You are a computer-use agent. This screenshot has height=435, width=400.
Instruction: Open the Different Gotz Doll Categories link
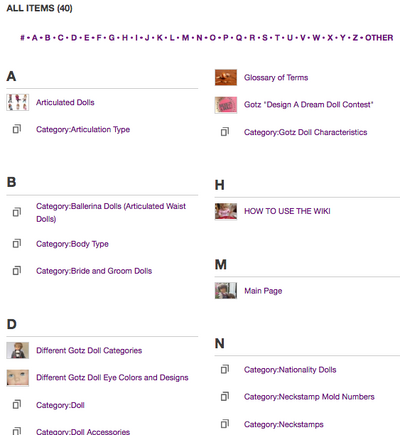(x=89, y=350)
